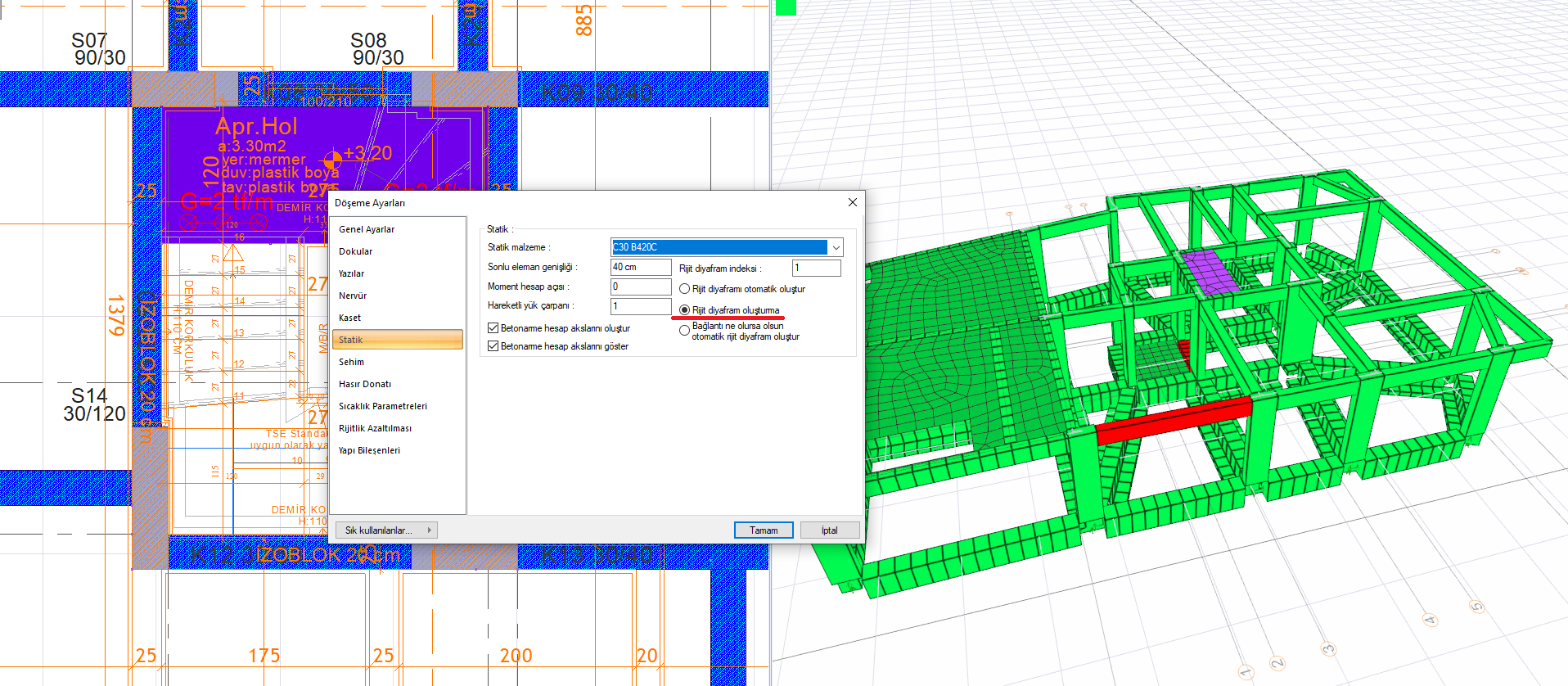The height and width of the screenshot is (686, 1568).
Task: Select Rijit diyaframı otomatik oluştur option
Action: point(685,289)
